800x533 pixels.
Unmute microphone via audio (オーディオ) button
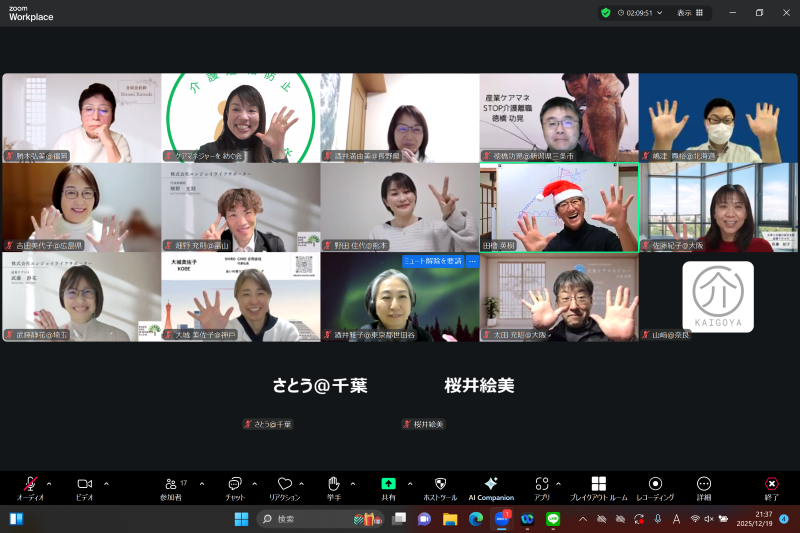pyautogui.click(x=30, y=486)
